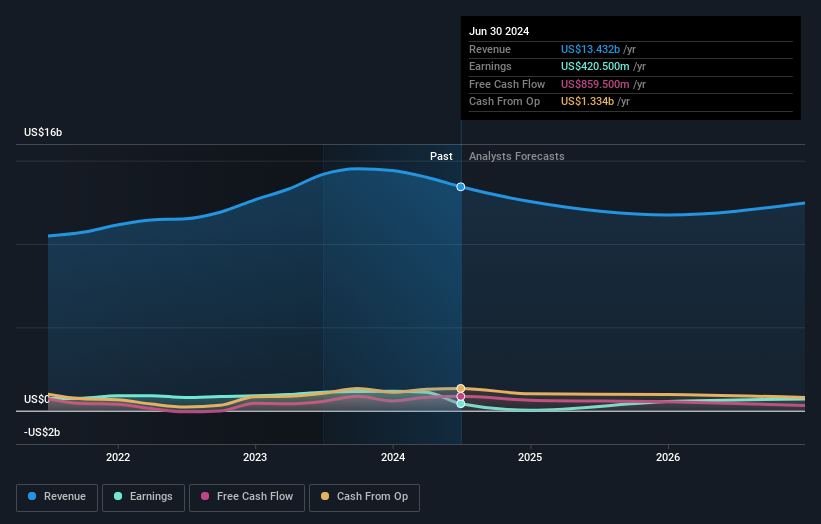Viewport: 821px width, 524px height.
Task: Click the 2022 x-axis label
Action: pos(118,457)
